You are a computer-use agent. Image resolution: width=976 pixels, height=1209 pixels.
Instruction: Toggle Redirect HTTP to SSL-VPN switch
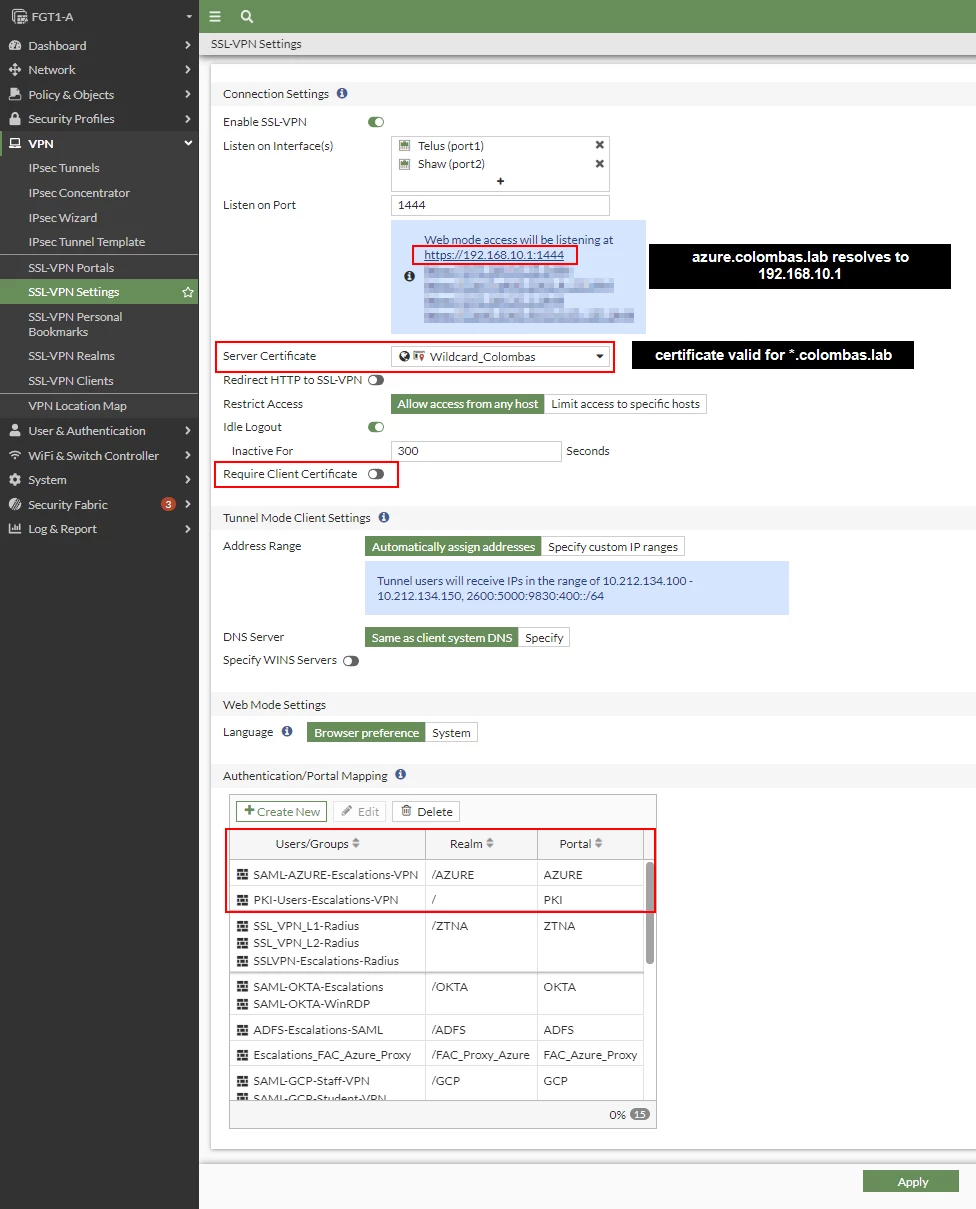click(x=376, y=380)
